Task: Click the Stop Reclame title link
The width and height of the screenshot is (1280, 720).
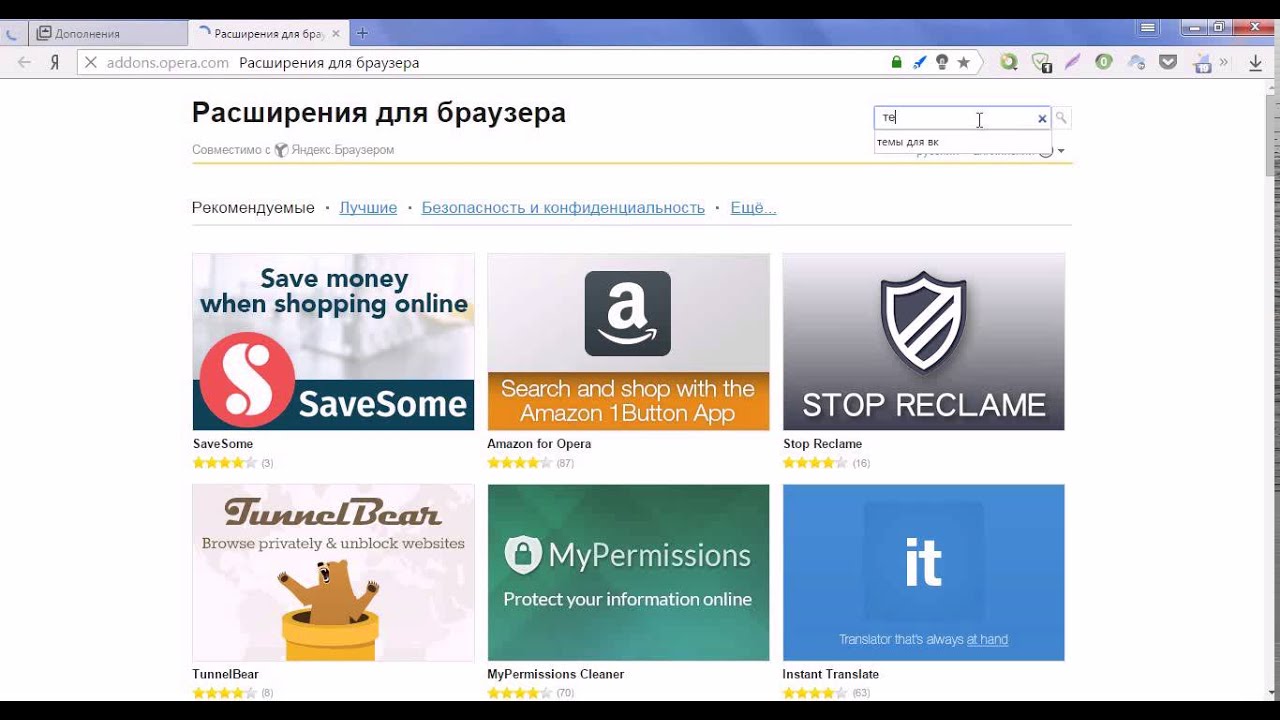Action: coord(822,444)
